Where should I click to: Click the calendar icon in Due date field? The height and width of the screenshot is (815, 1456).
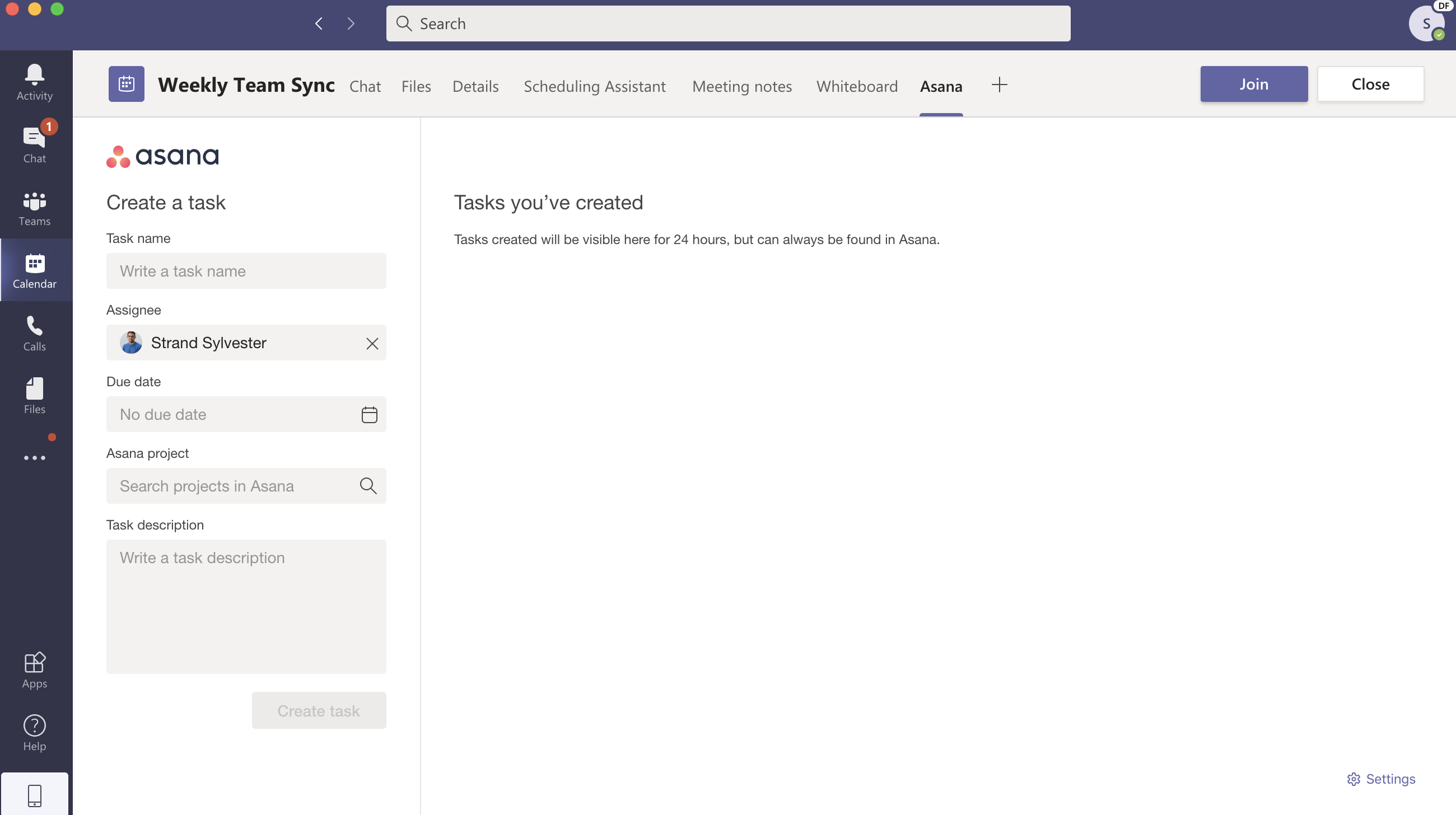369,414
